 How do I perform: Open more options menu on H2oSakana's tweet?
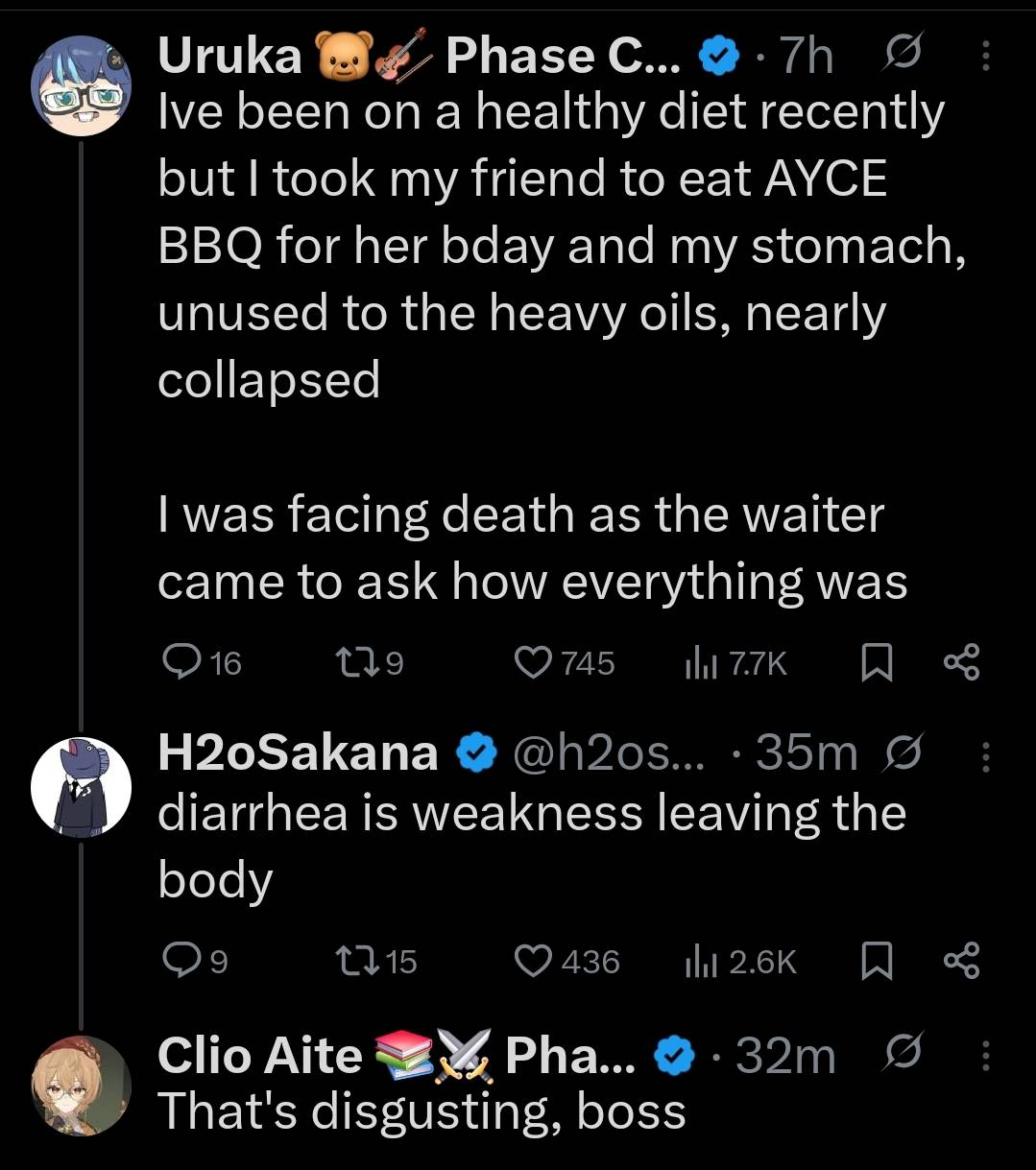(x=985, y=757)
